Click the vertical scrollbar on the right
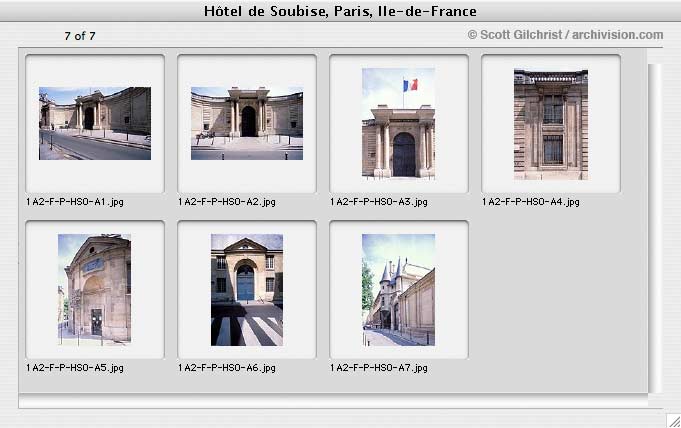 click(x=655, y=228)
